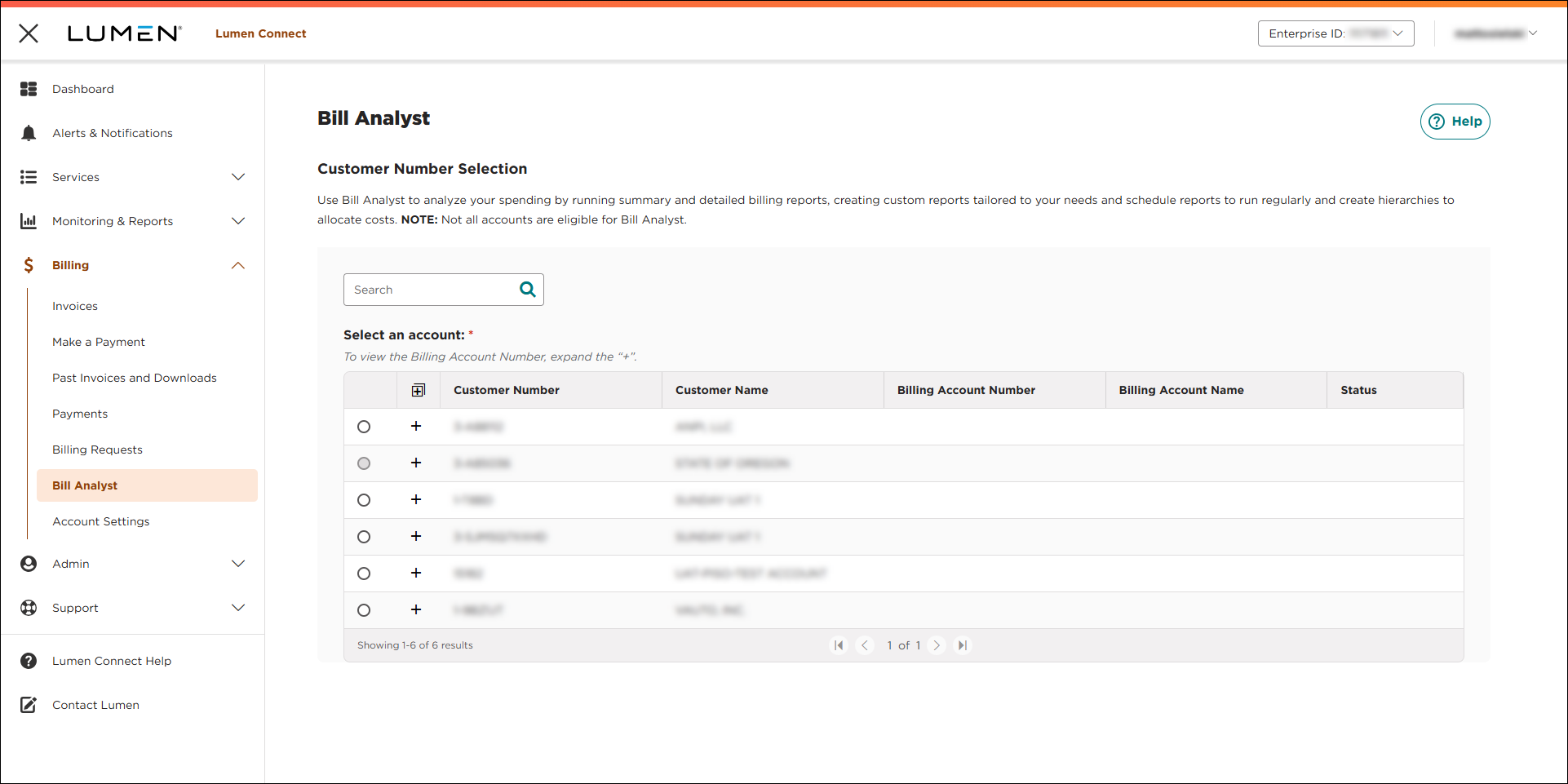Click into the Search input field

tap(429, 290)
